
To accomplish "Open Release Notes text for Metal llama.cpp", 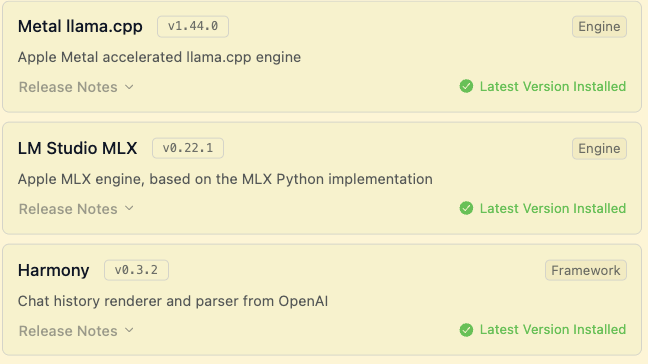I will (68, 87).
